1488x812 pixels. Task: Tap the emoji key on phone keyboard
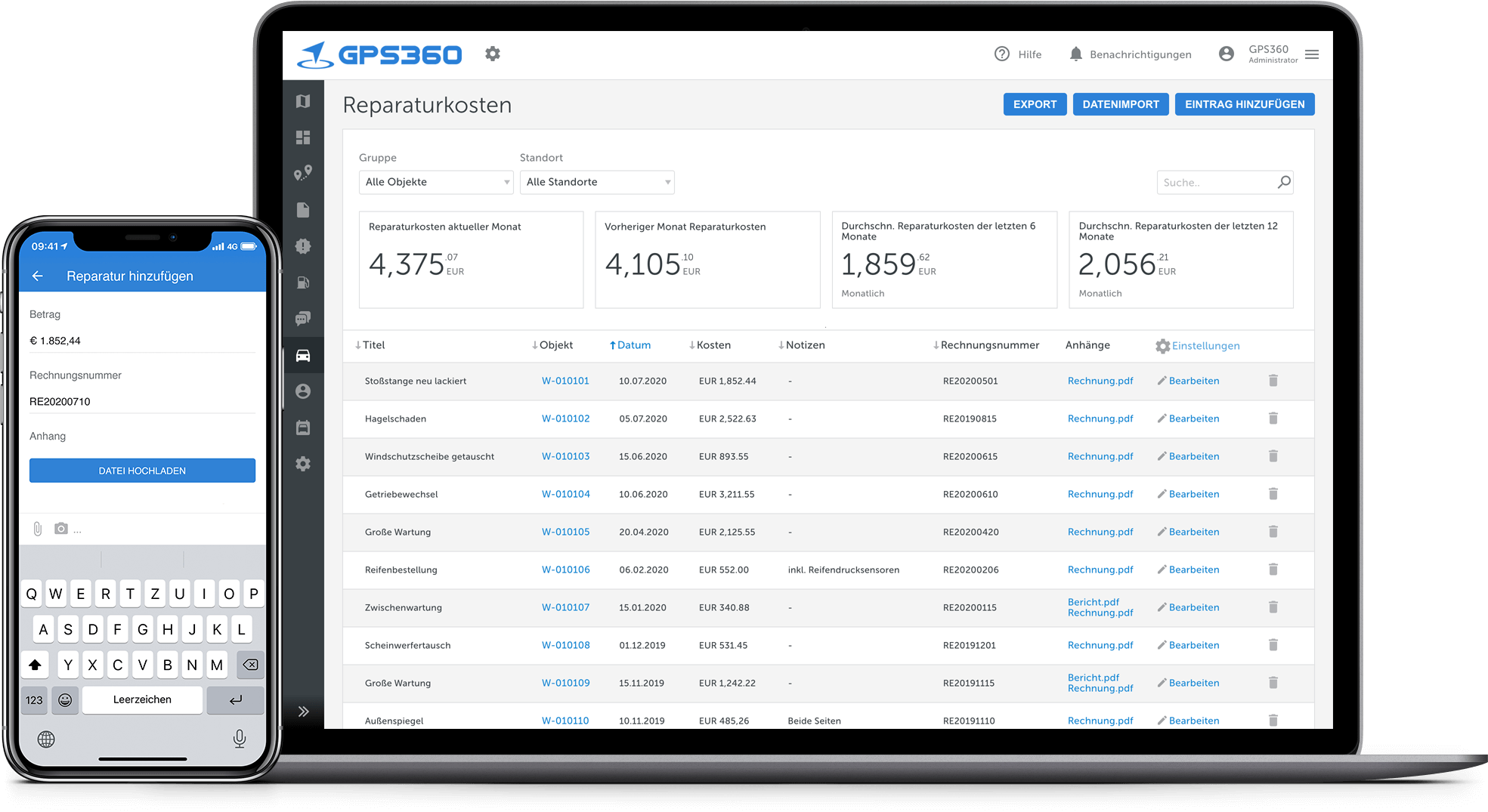(65, 700)
